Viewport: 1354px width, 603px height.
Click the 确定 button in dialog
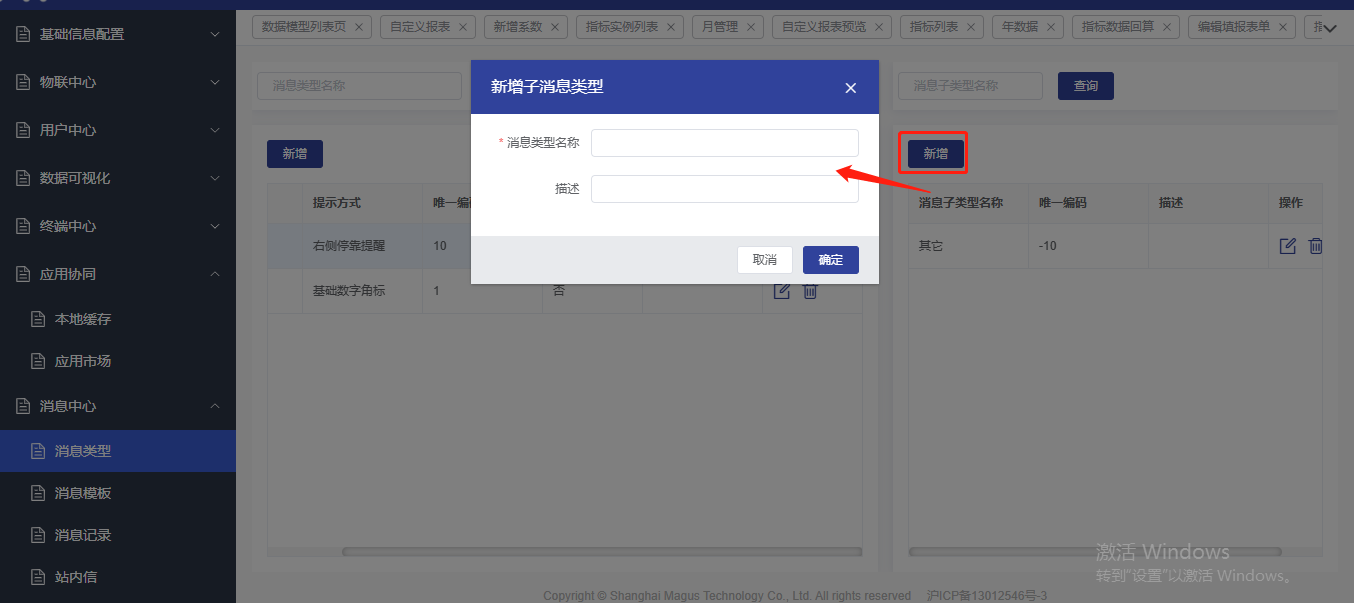pyautogui.click(x=830, y=260)
